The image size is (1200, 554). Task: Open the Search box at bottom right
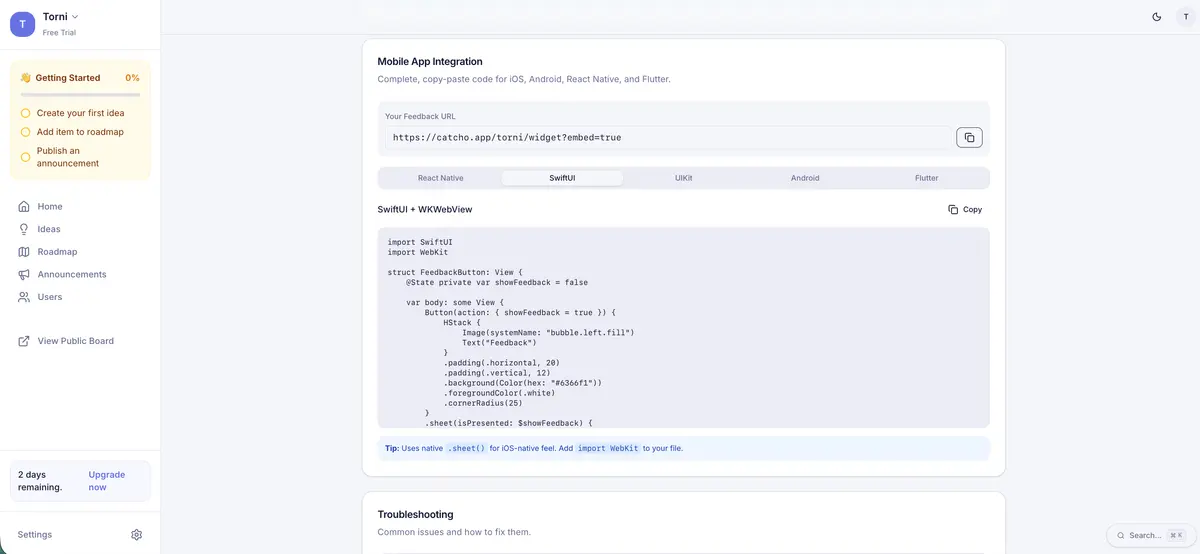pyautogui.click(x=1151, y=535)
